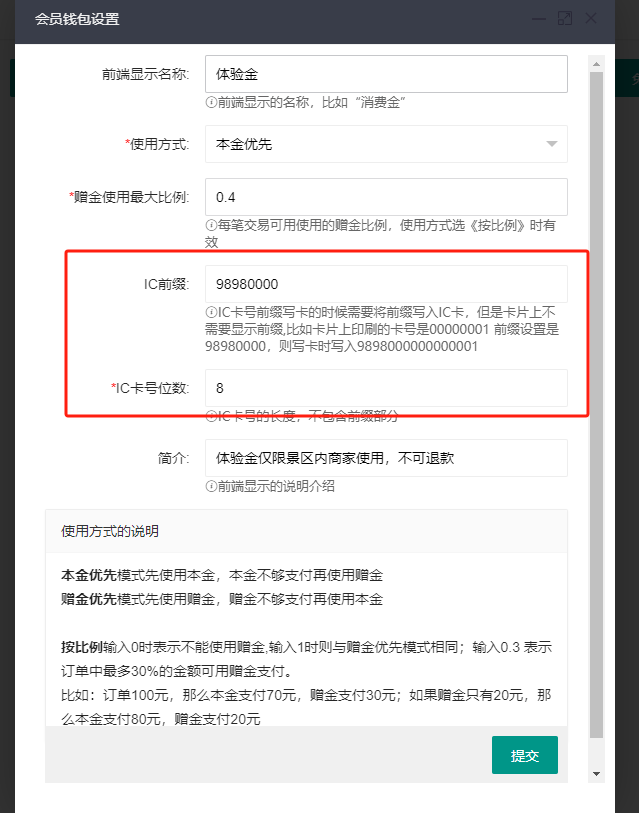Click the IC卡号位数 input showing 8
639x813 pixels.
click(x=386, y=388)
